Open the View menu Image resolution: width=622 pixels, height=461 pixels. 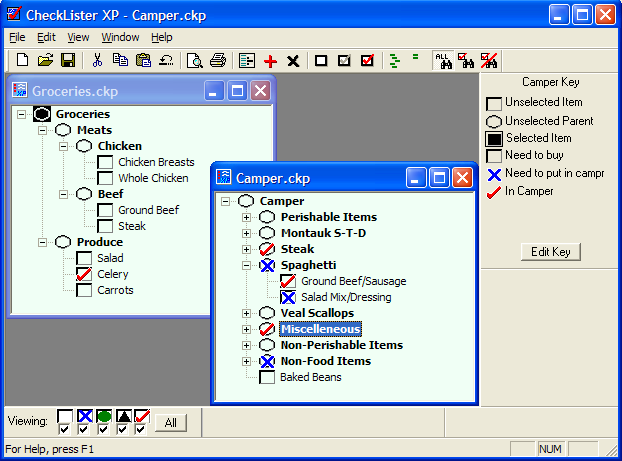(x=78, y=37)
